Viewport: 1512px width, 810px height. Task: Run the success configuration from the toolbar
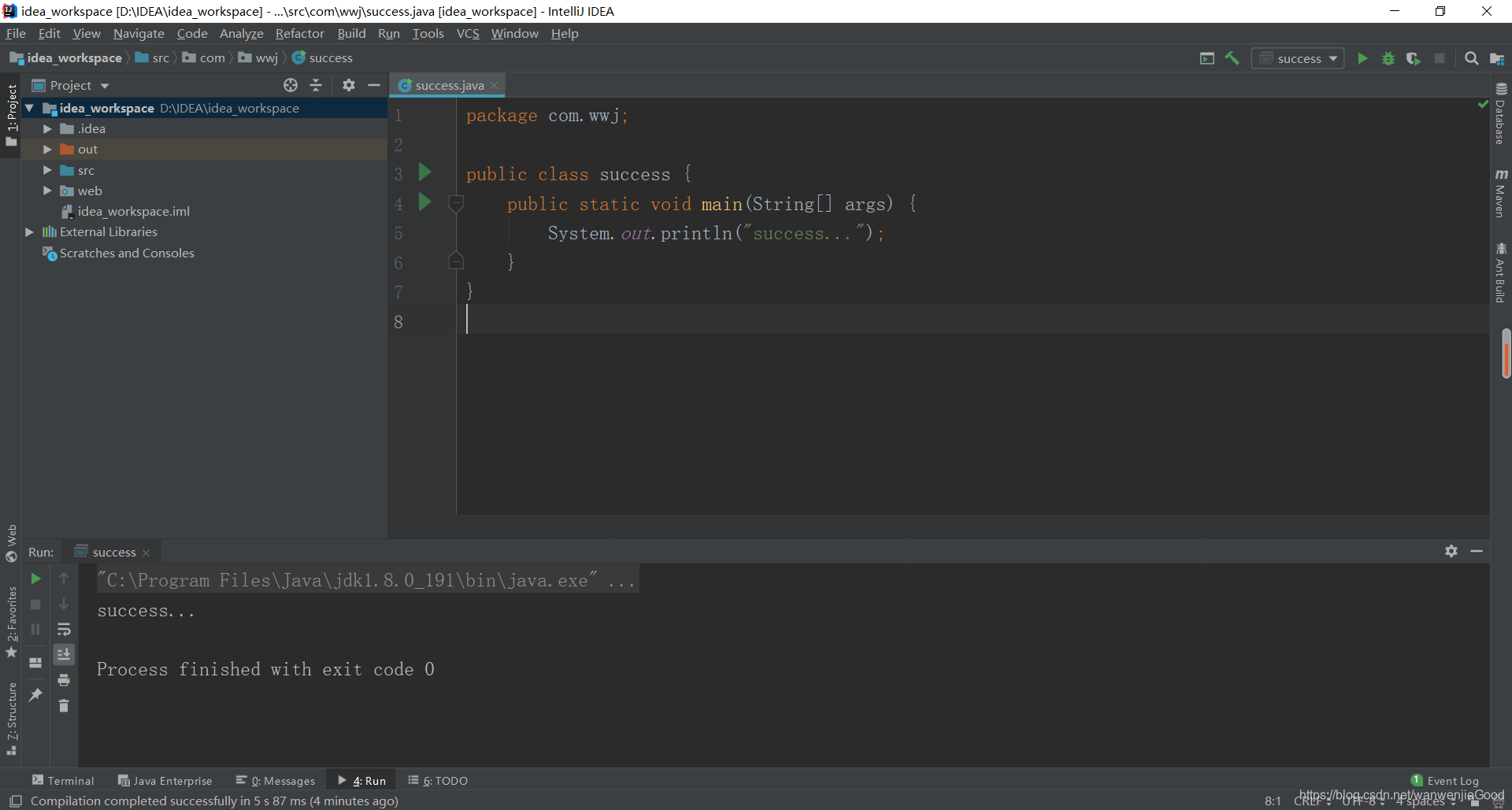coord(1362,58)
